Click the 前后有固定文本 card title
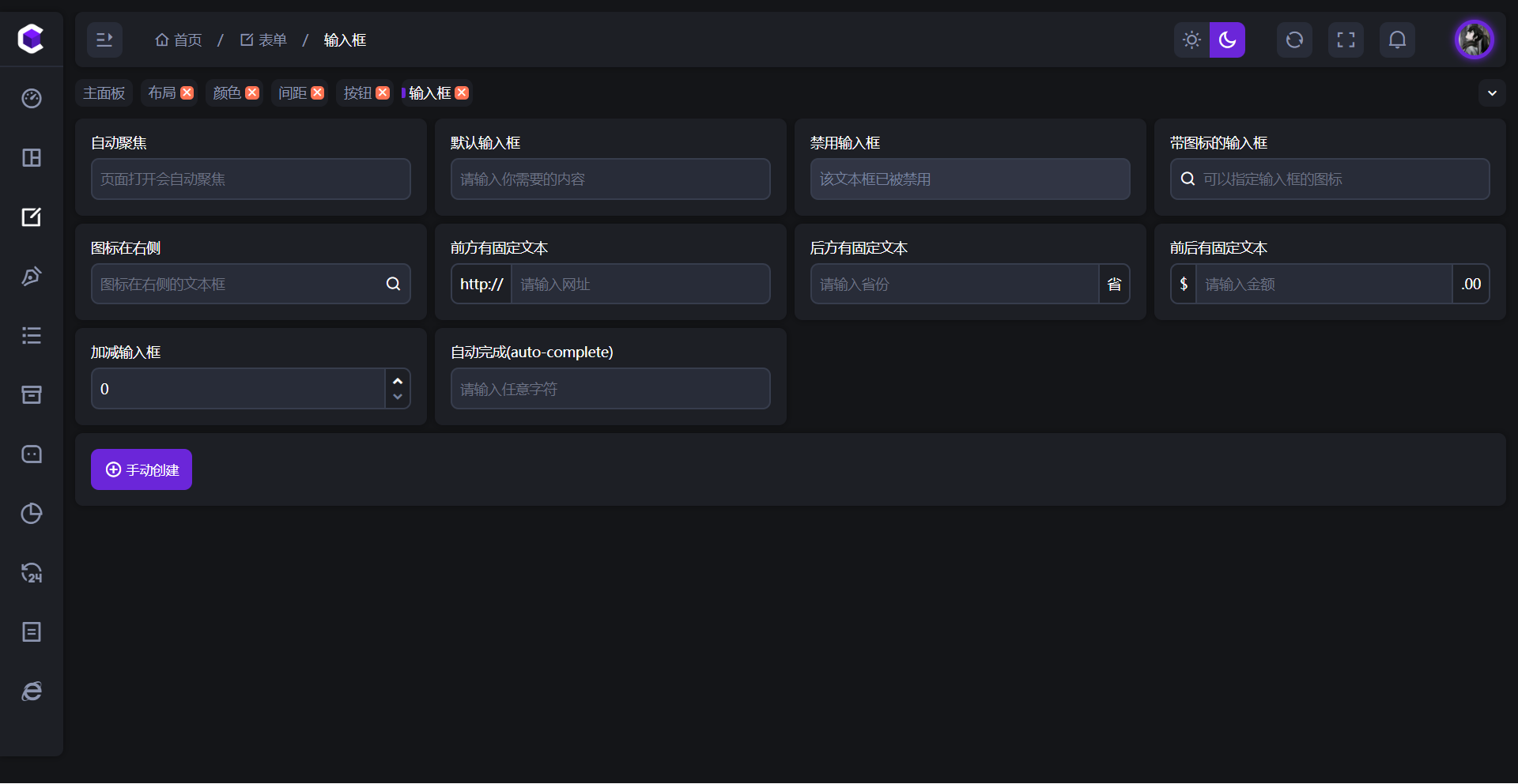 1218,248
